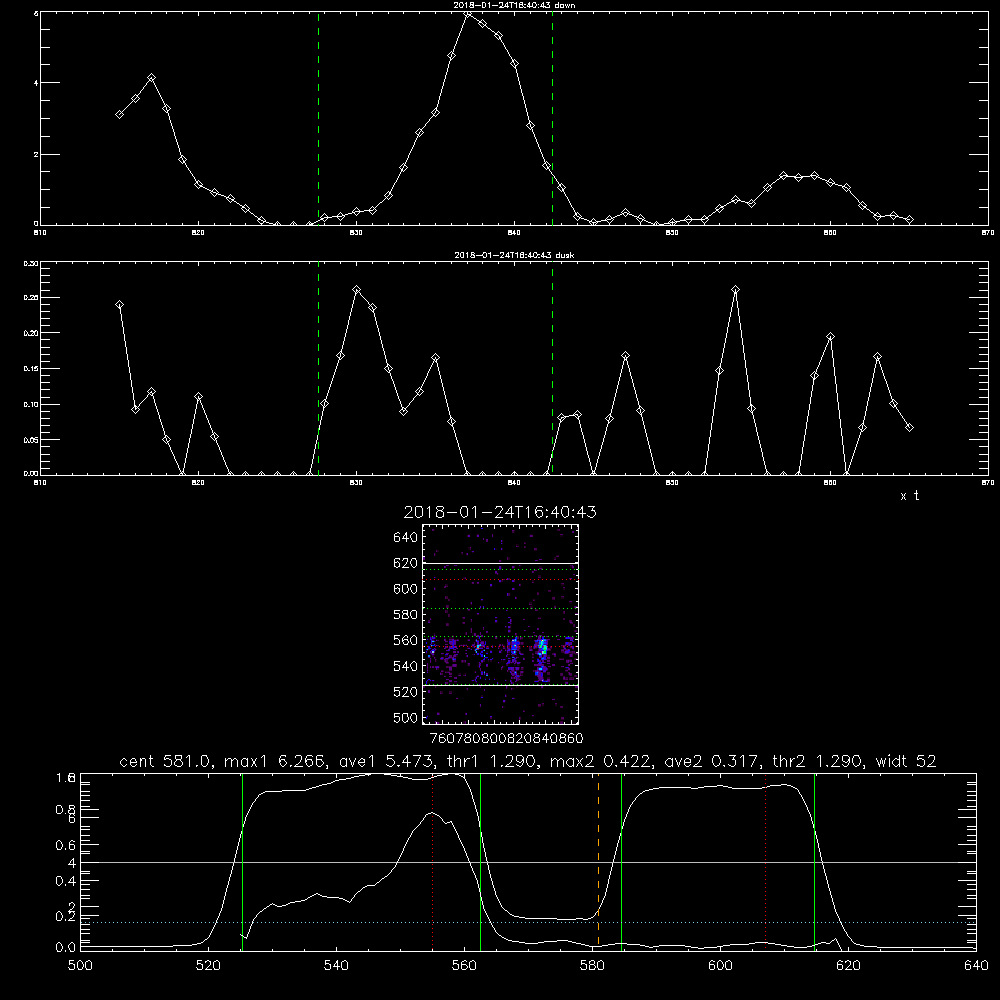Click the dusk plot title 2018-01-24T16:40:43 dusk
1000x1000 pixels.
[x=514, y=255]
